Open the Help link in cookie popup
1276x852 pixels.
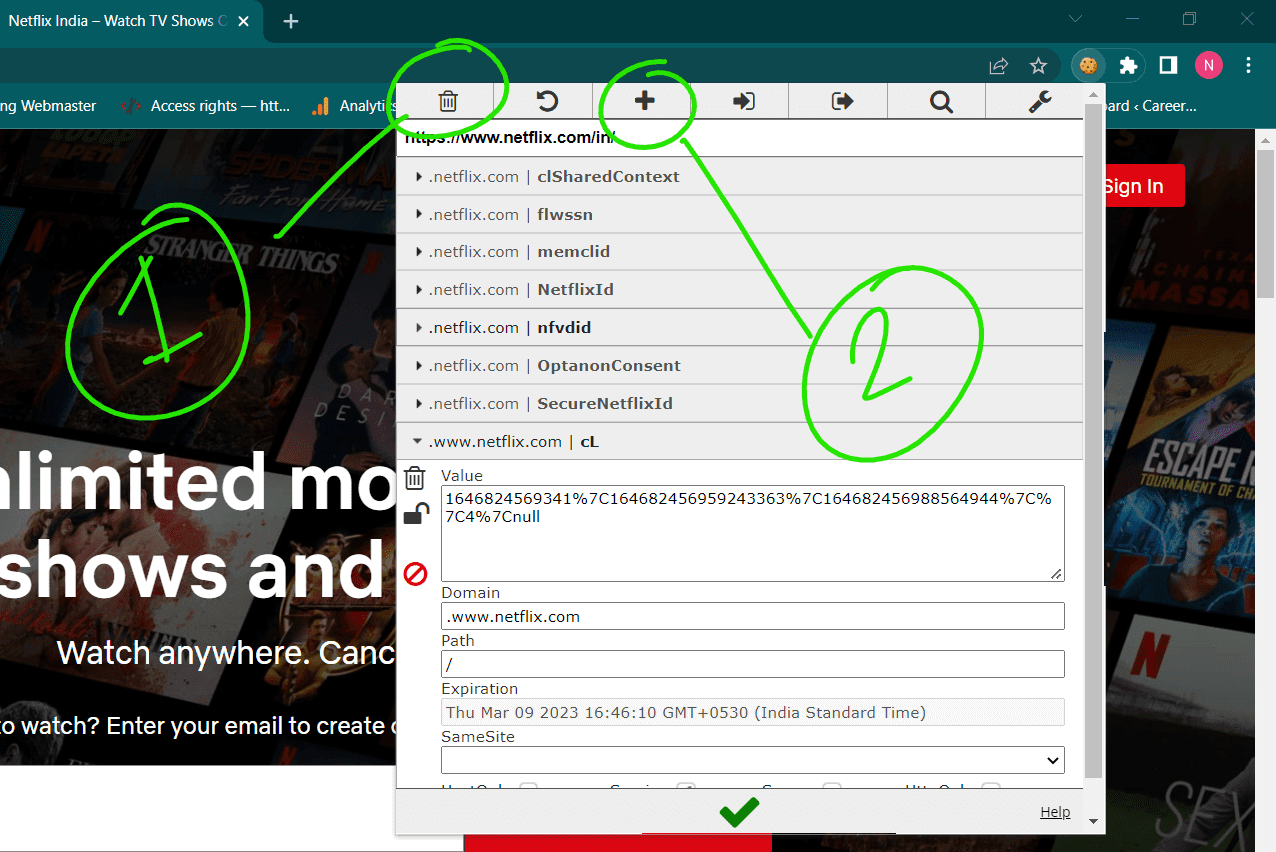pyautogui.click(x=1055, y=812)
